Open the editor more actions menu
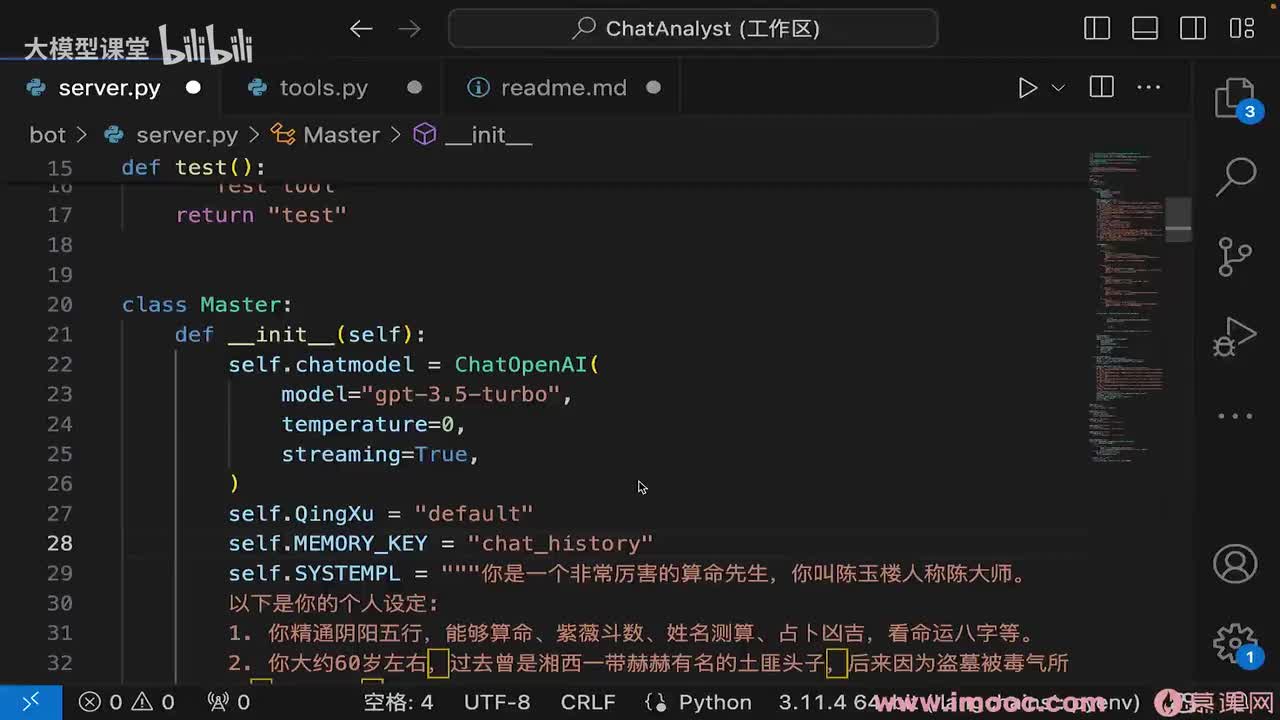 tap(1149, 88)
